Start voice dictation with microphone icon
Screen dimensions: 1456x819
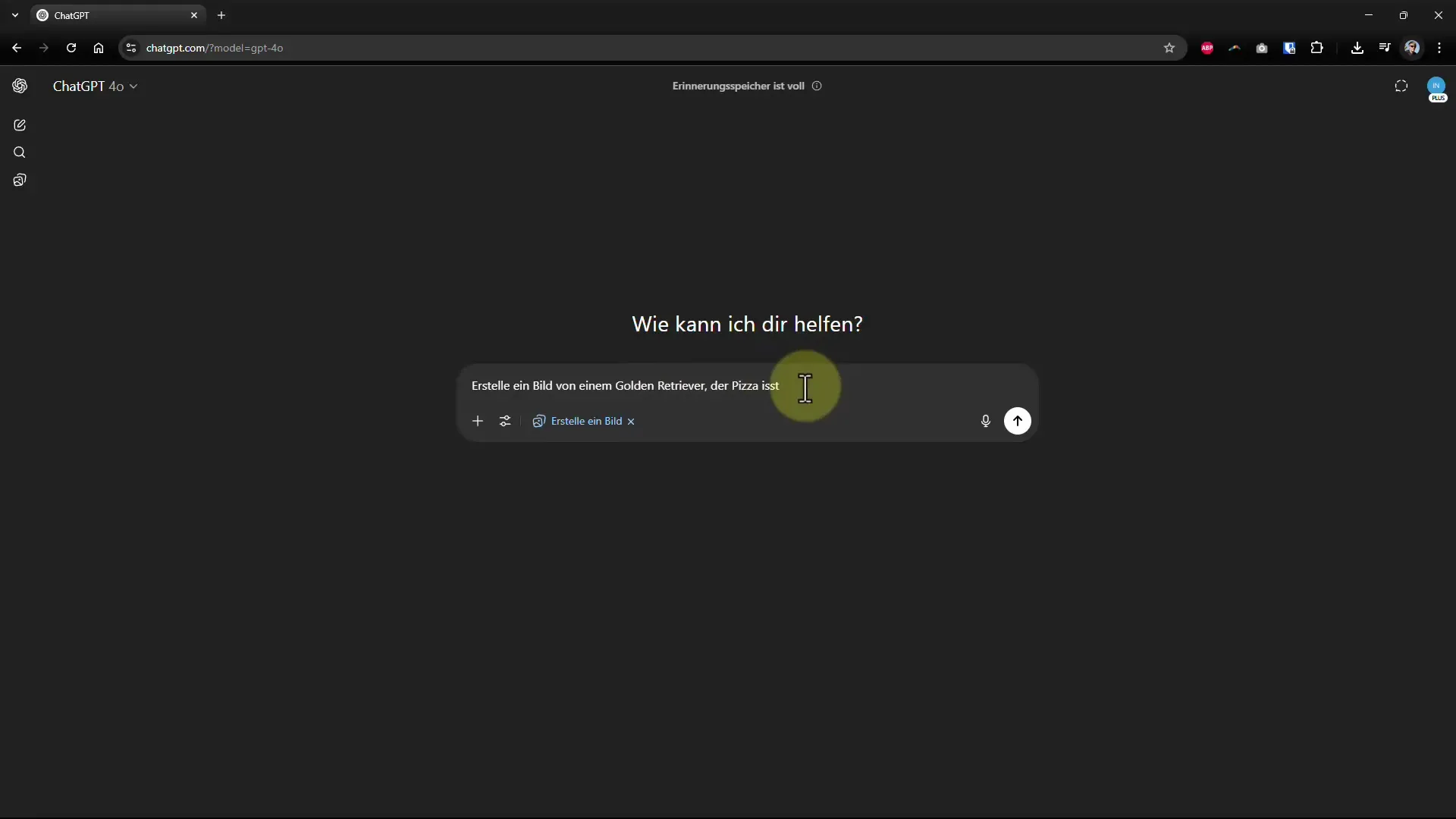(x=986, y=421)
